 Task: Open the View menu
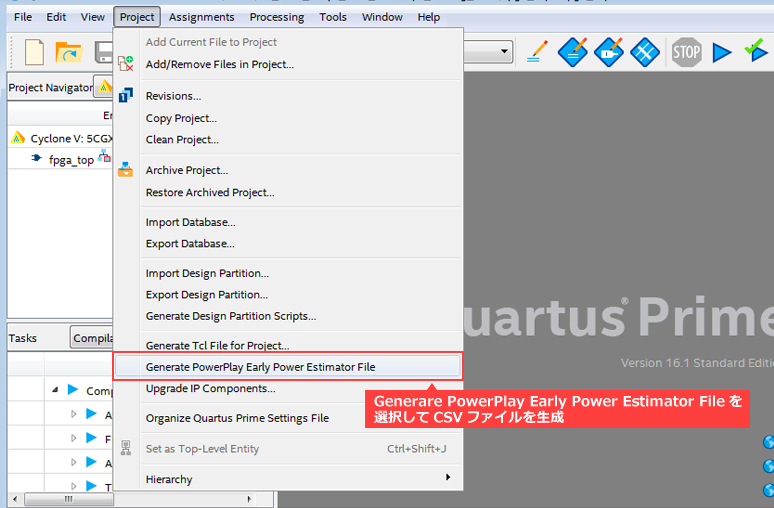pyautogui.click(x=92, y=17)
